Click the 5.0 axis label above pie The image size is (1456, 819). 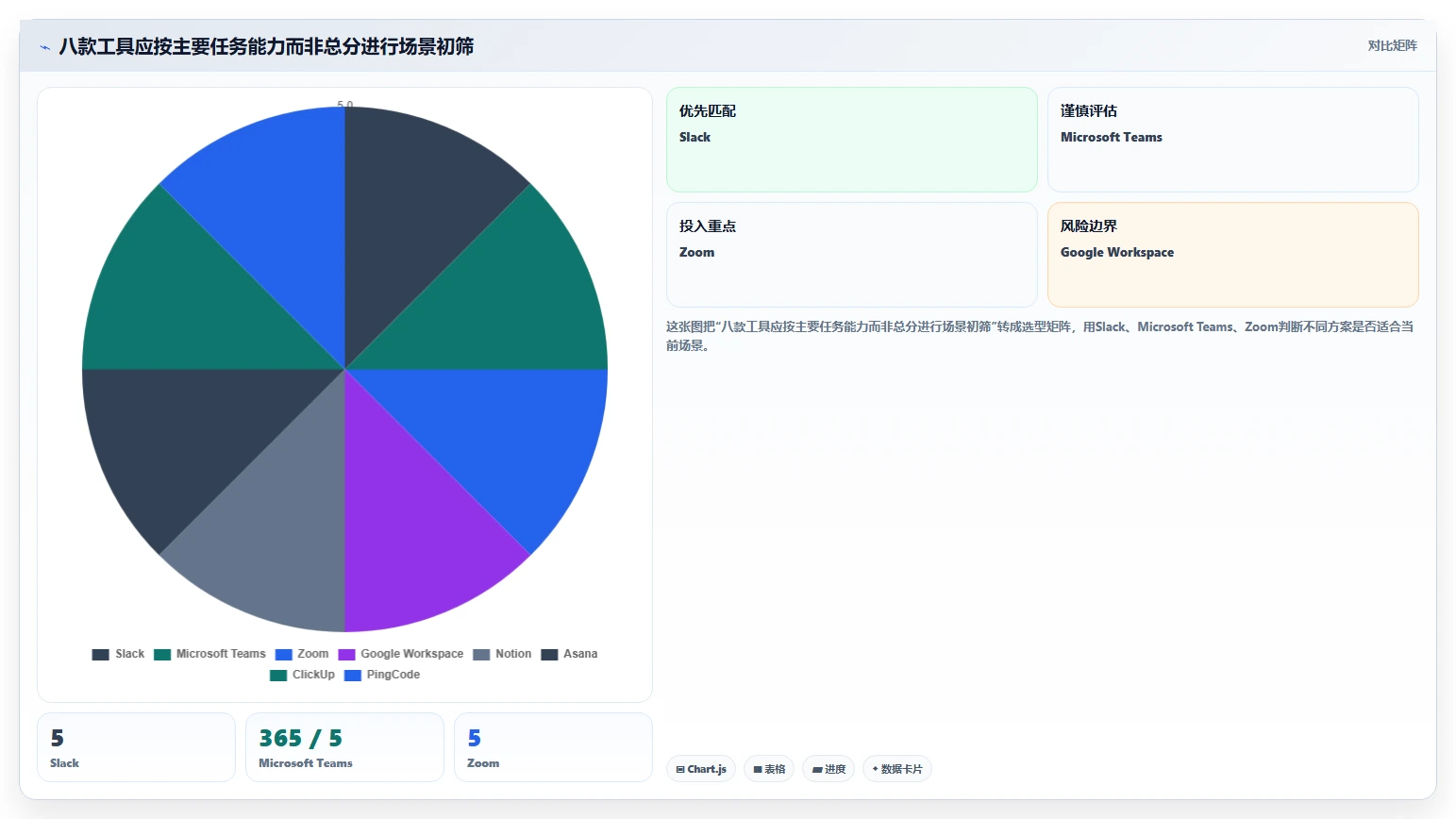[x=345, y=105]
